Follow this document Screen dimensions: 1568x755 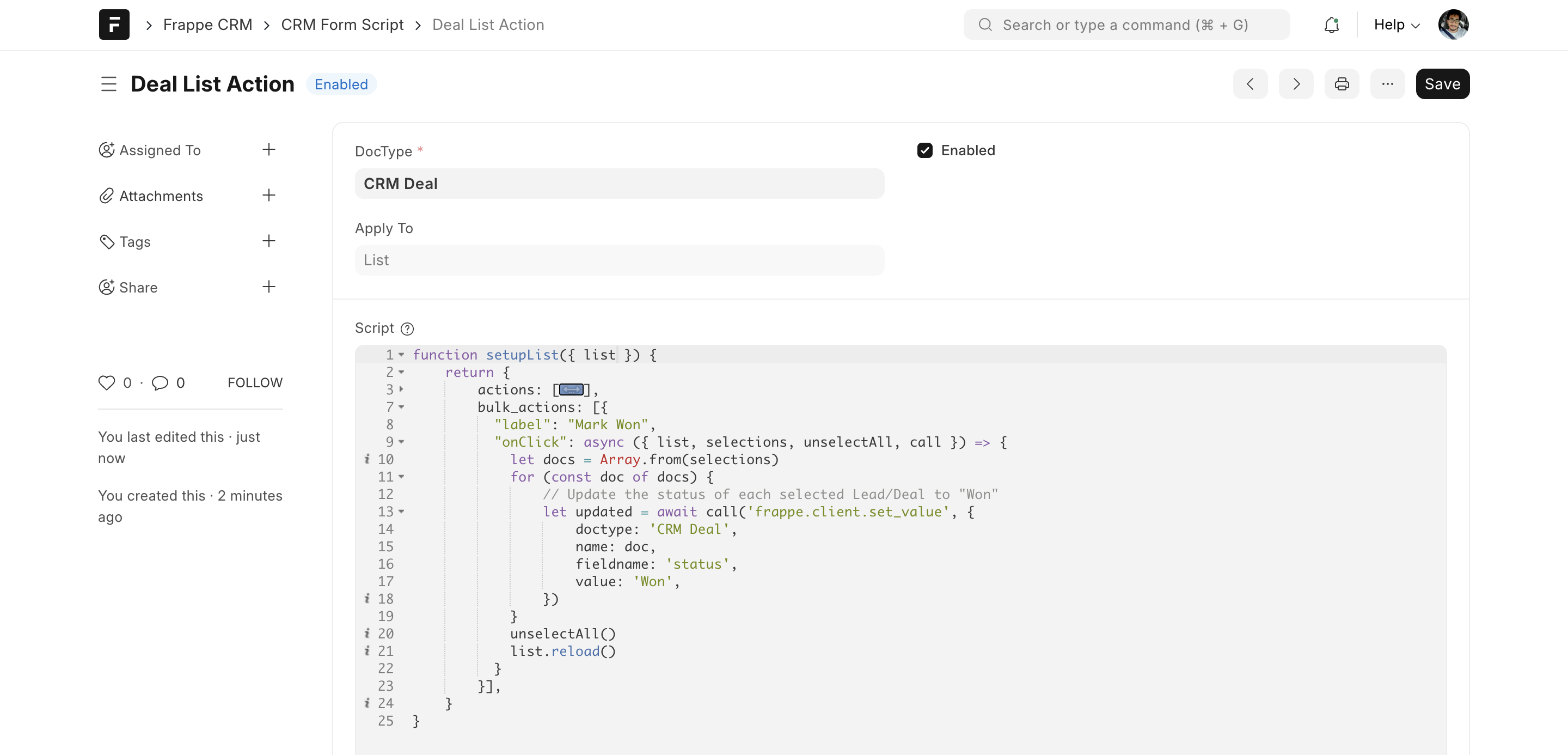tap(255, 382)
